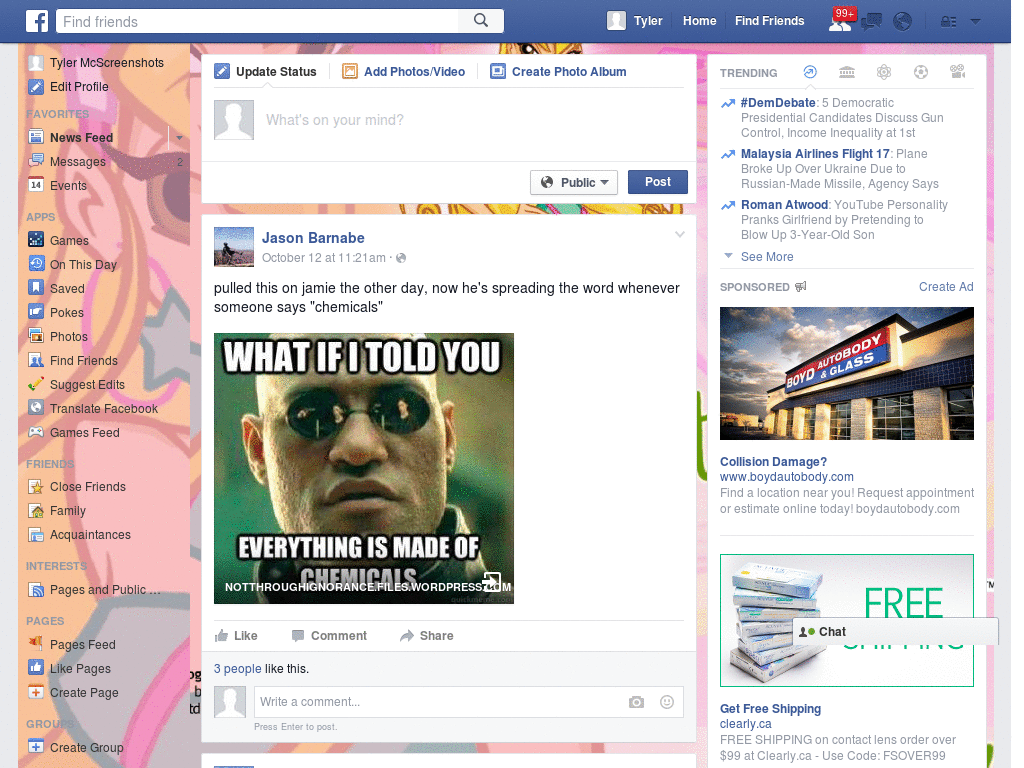This screenshot has height=768, width=1024.
Task: Select the entertainment trending icon
Action: point(958,72)
